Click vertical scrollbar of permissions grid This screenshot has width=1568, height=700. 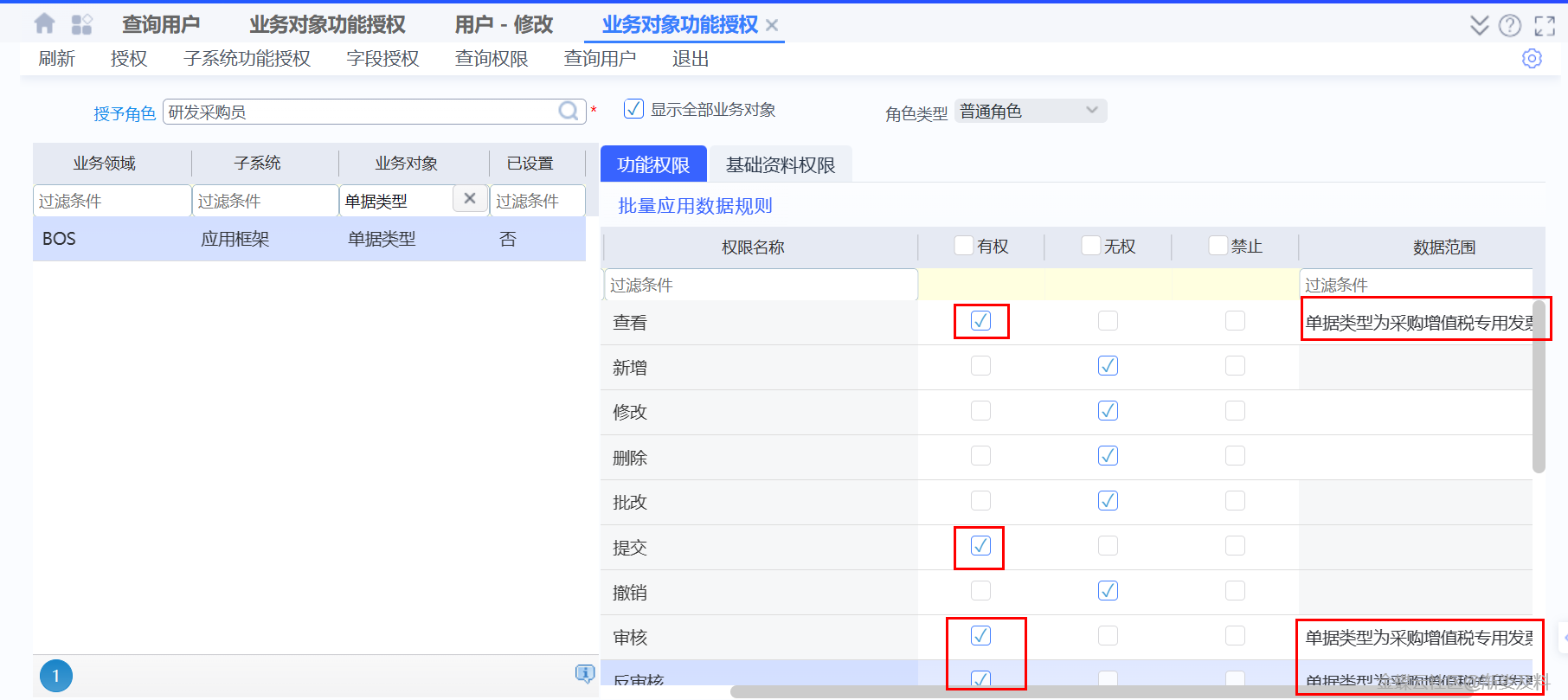pos(1539,387)
